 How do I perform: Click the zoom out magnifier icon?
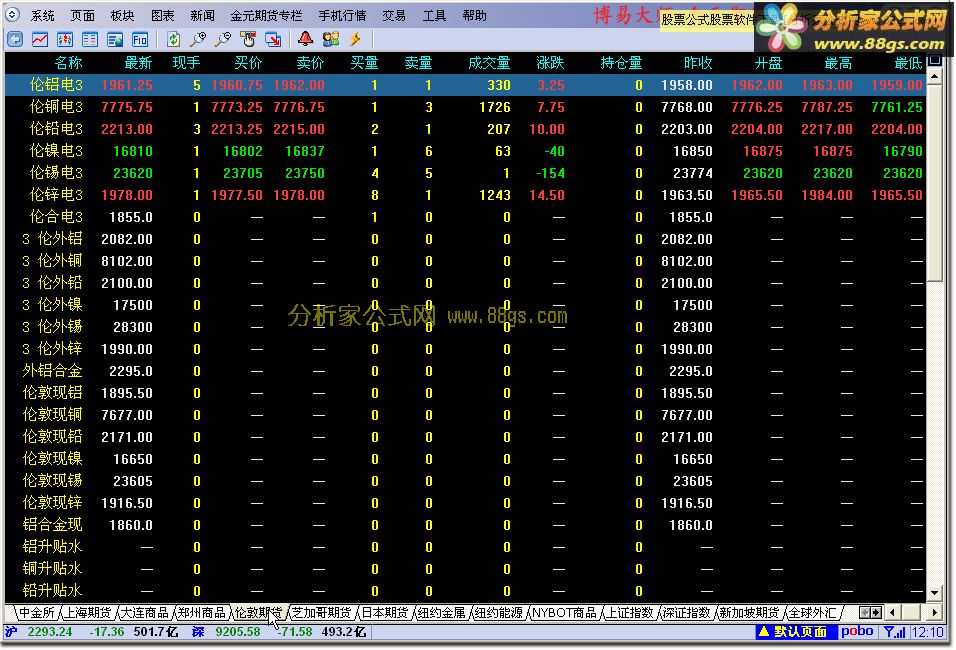(x=223, y=40)
